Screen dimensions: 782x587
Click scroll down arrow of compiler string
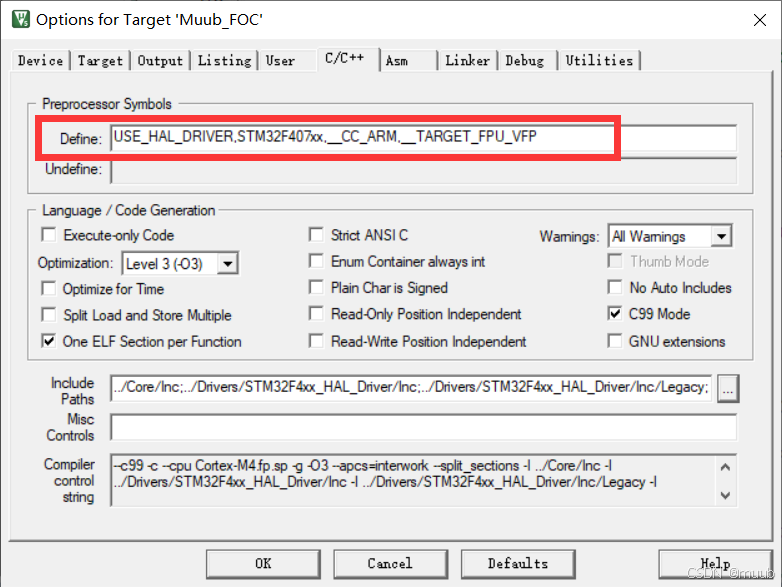726,495
